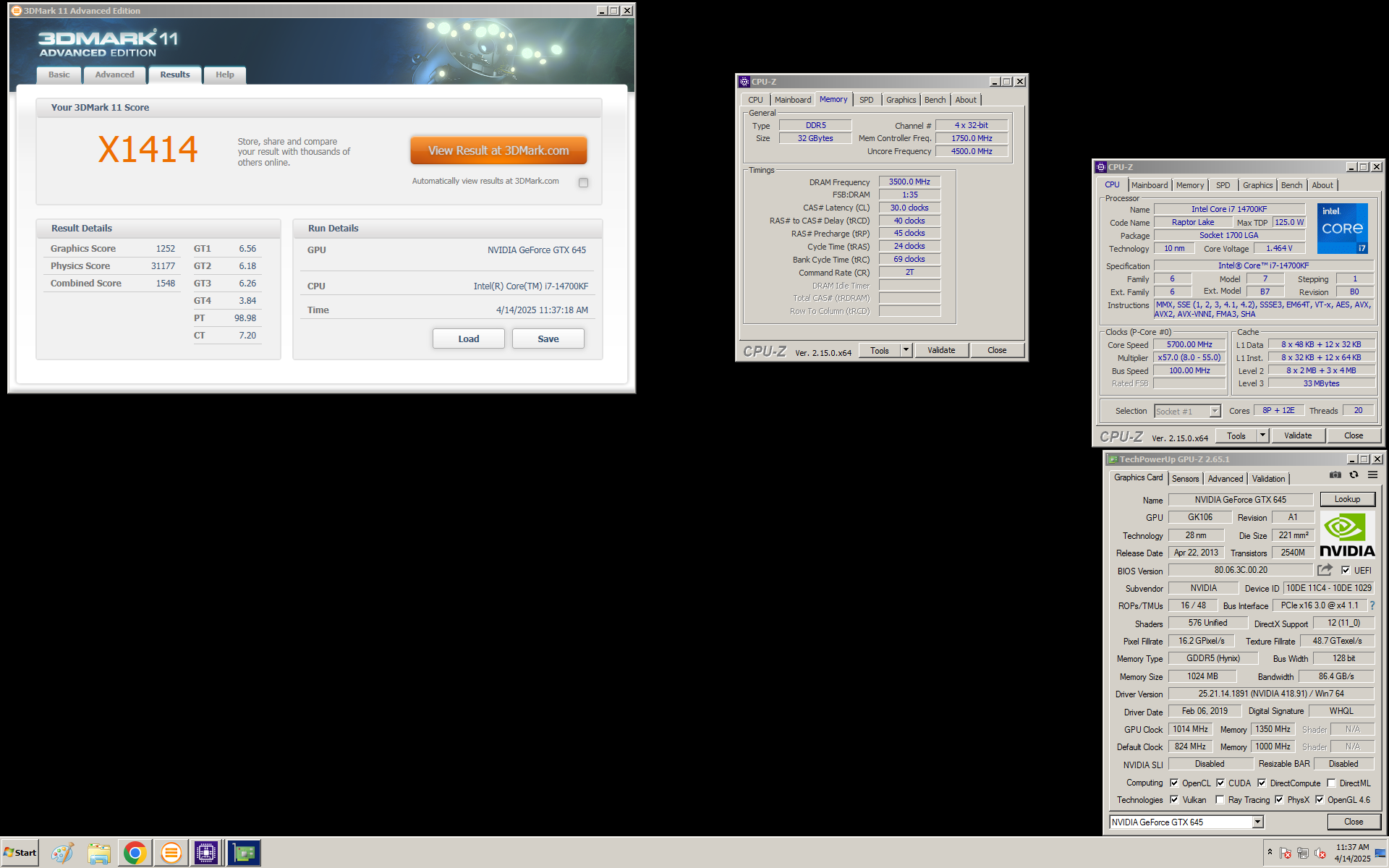Click the DRAM Frequency 3500.0 MHz field
The image size is (1389, 868).
pyautogui.click(x=909, y=182)
